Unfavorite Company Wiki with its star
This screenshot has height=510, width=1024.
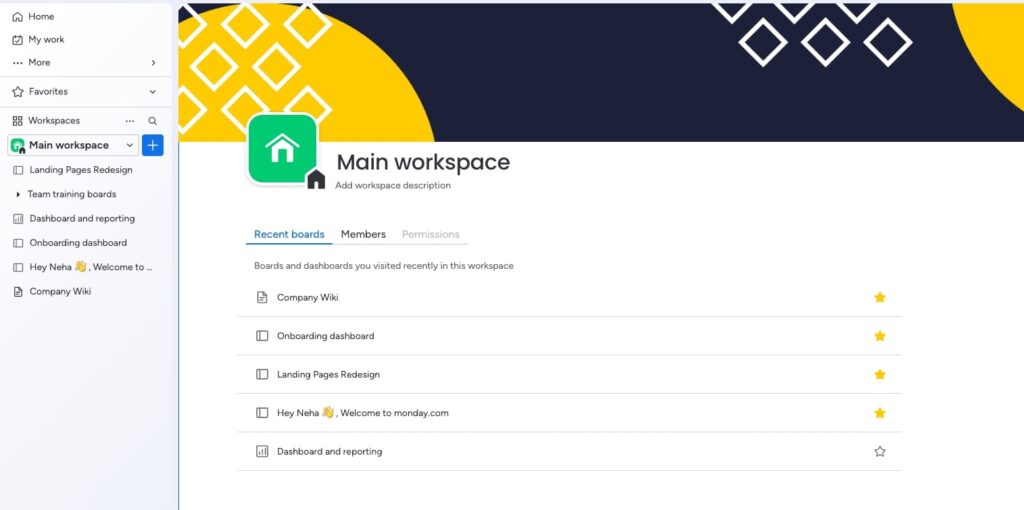point(880,298)
